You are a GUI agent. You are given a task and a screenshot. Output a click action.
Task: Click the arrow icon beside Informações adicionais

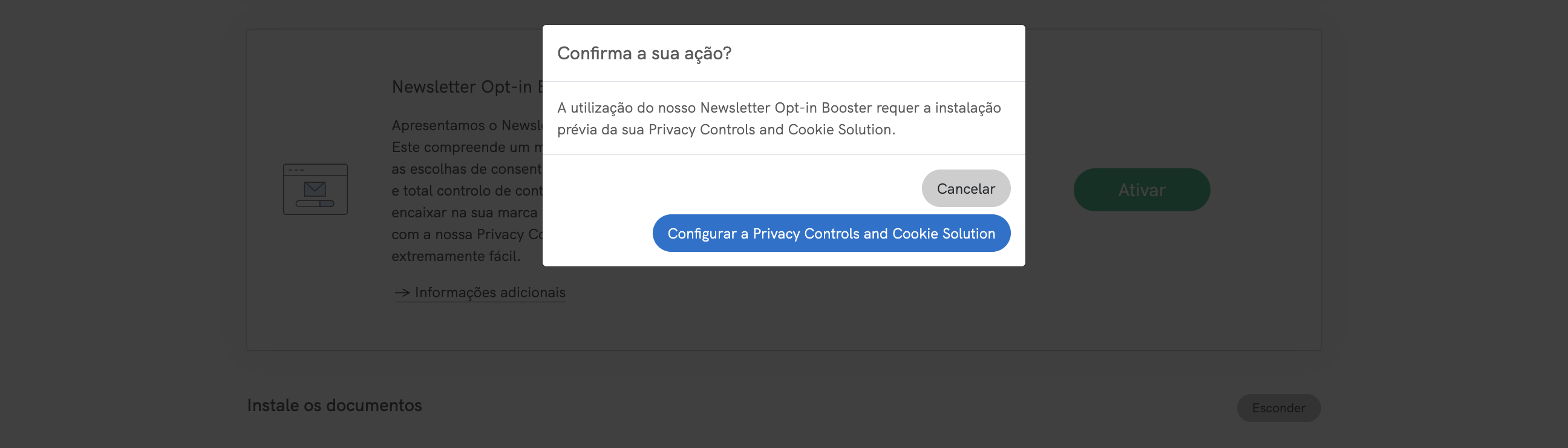coord(402,292)
